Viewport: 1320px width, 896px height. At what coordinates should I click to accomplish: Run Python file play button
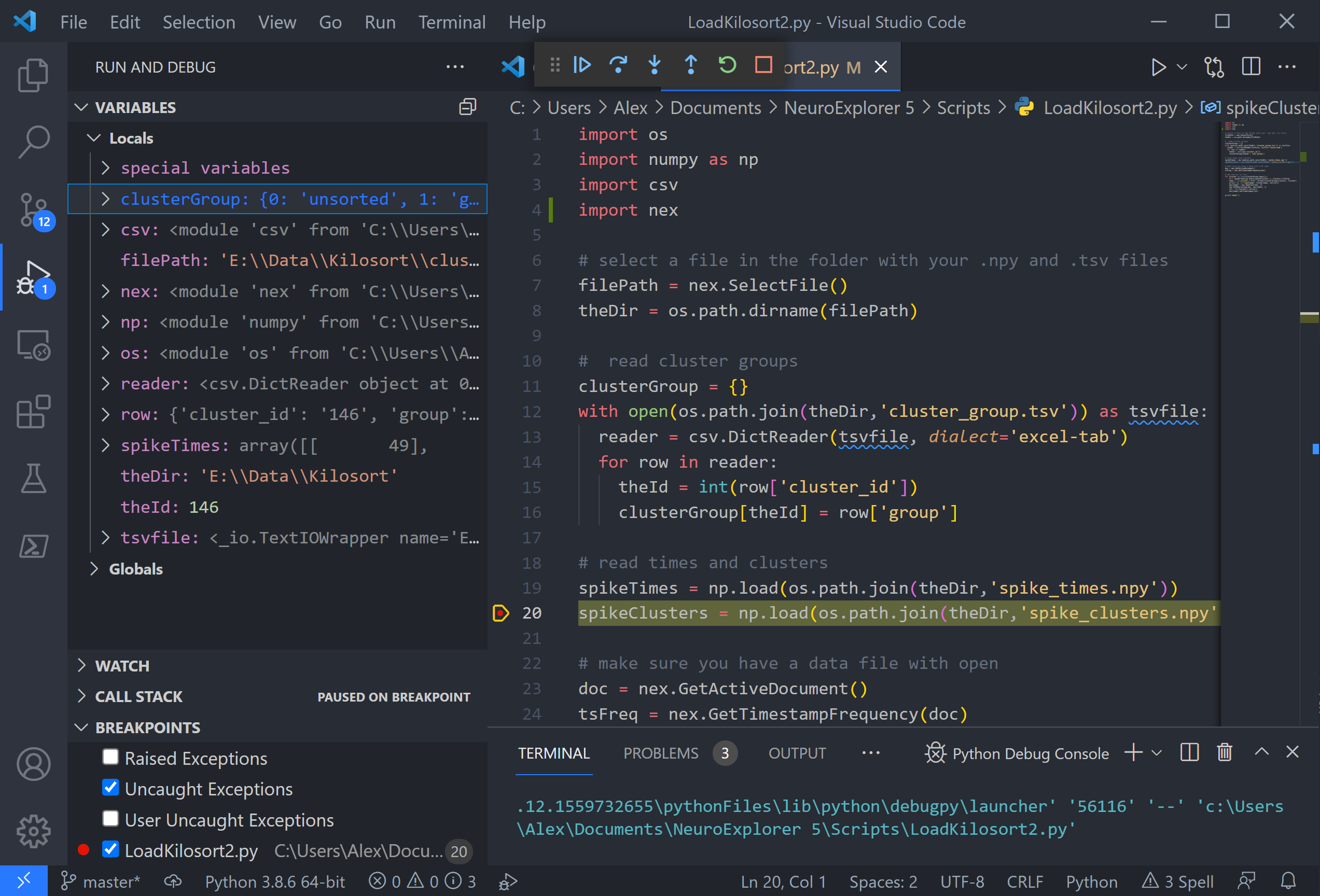pos(1158,67)
